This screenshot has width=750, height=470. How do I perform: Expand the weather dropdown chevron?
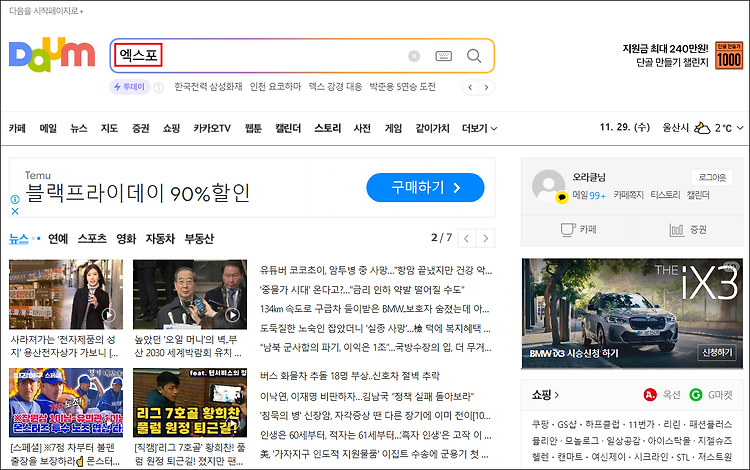pyautogui.click(x=740, y=128)
